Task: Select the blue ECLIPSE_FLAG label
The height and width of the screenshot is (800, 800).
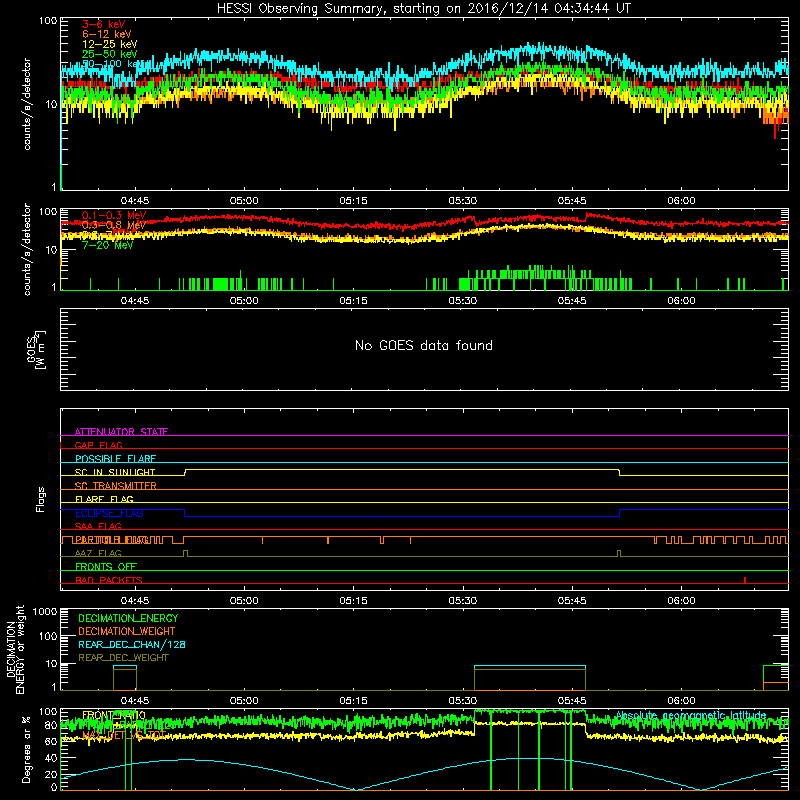Action: 109,513
